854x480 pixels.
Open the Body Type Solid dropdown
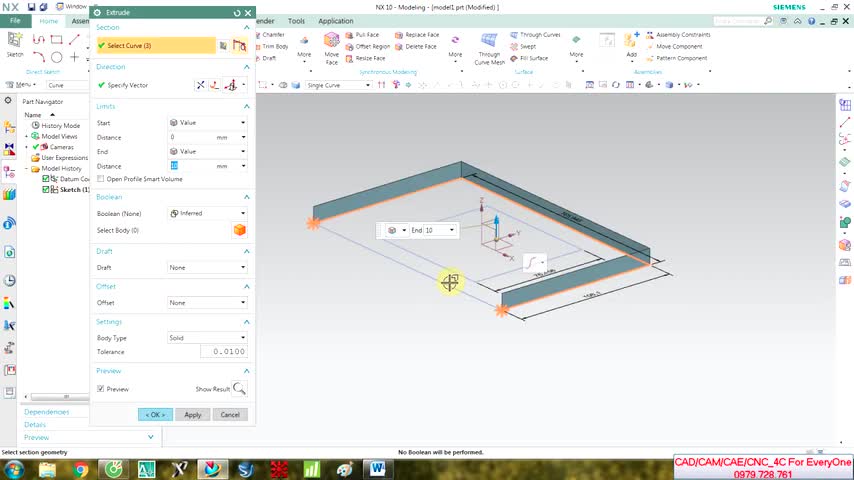(208, 338)
